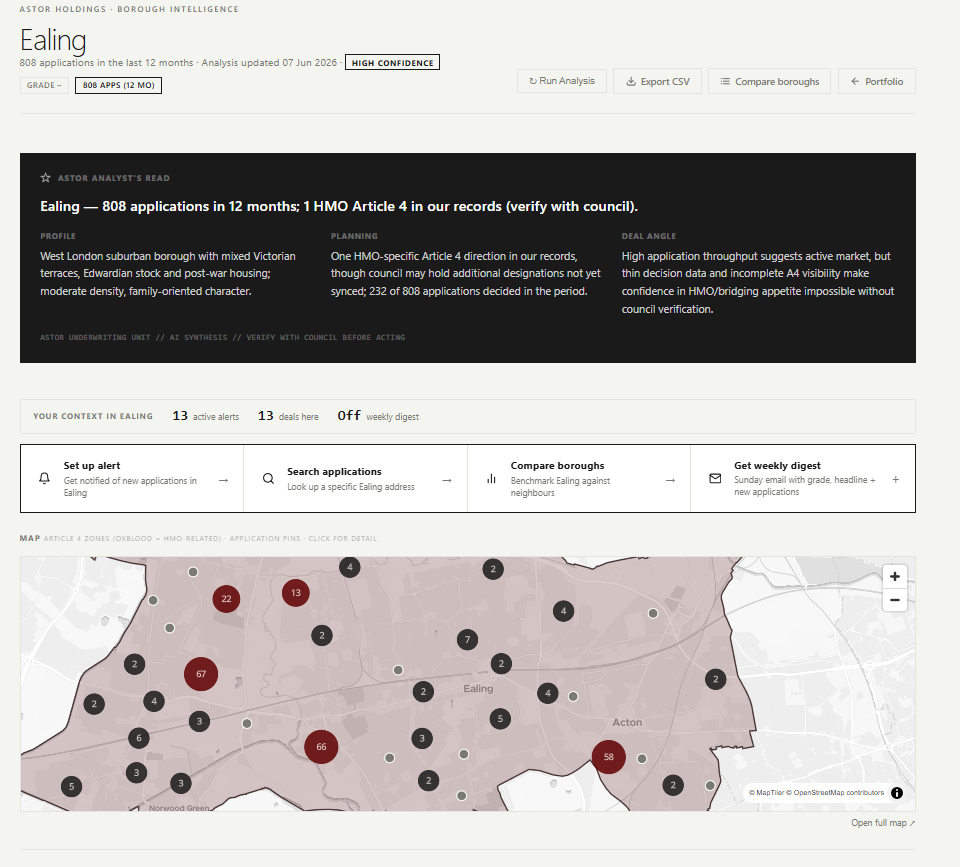Viewport: 960px width, 867px height.
Task: Click the map cluster labeled 58
Action: [609, 757]
